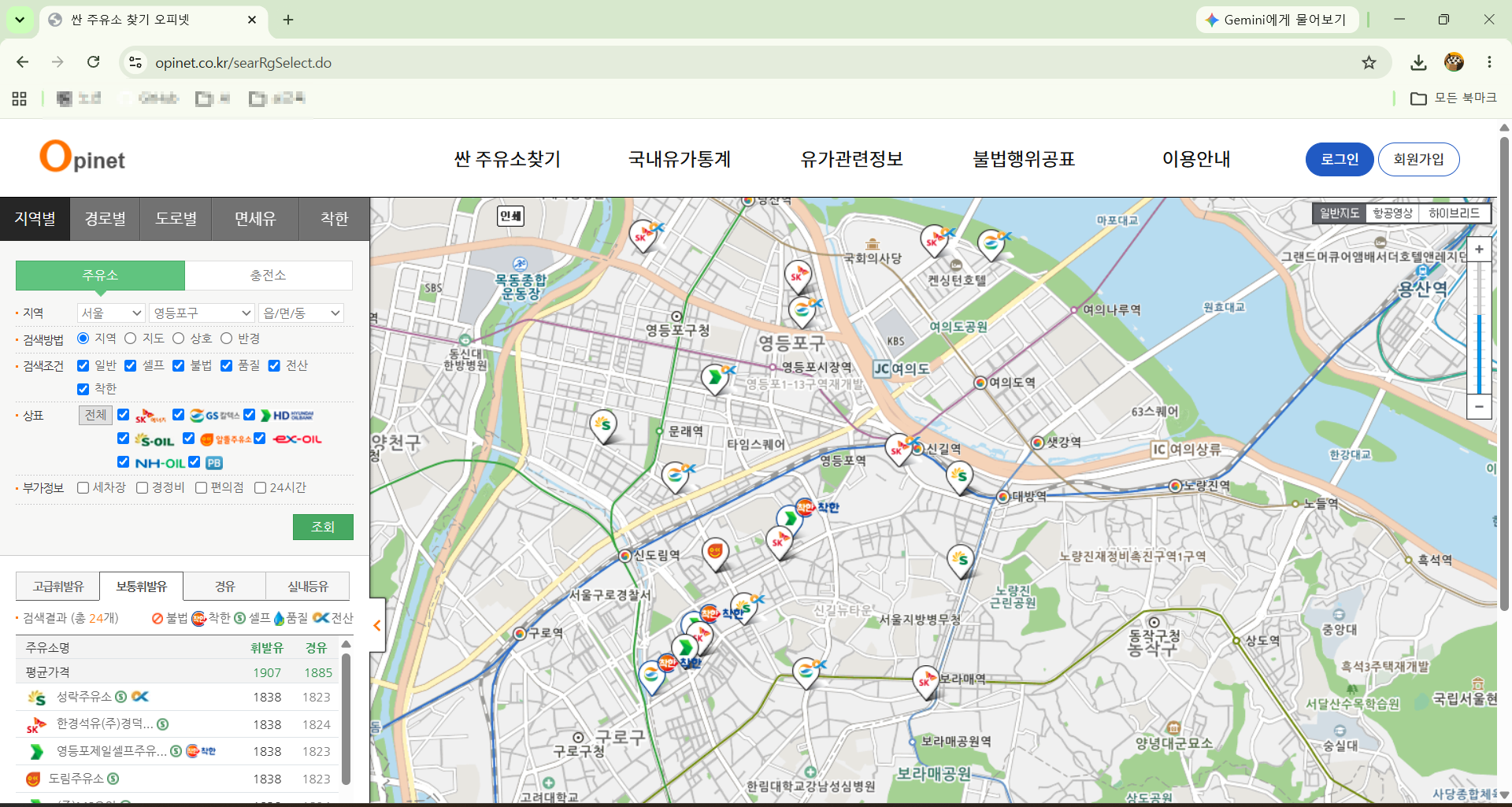Click the 알뜰주유소 marker near 신도림역

click(x=715, y=554)
